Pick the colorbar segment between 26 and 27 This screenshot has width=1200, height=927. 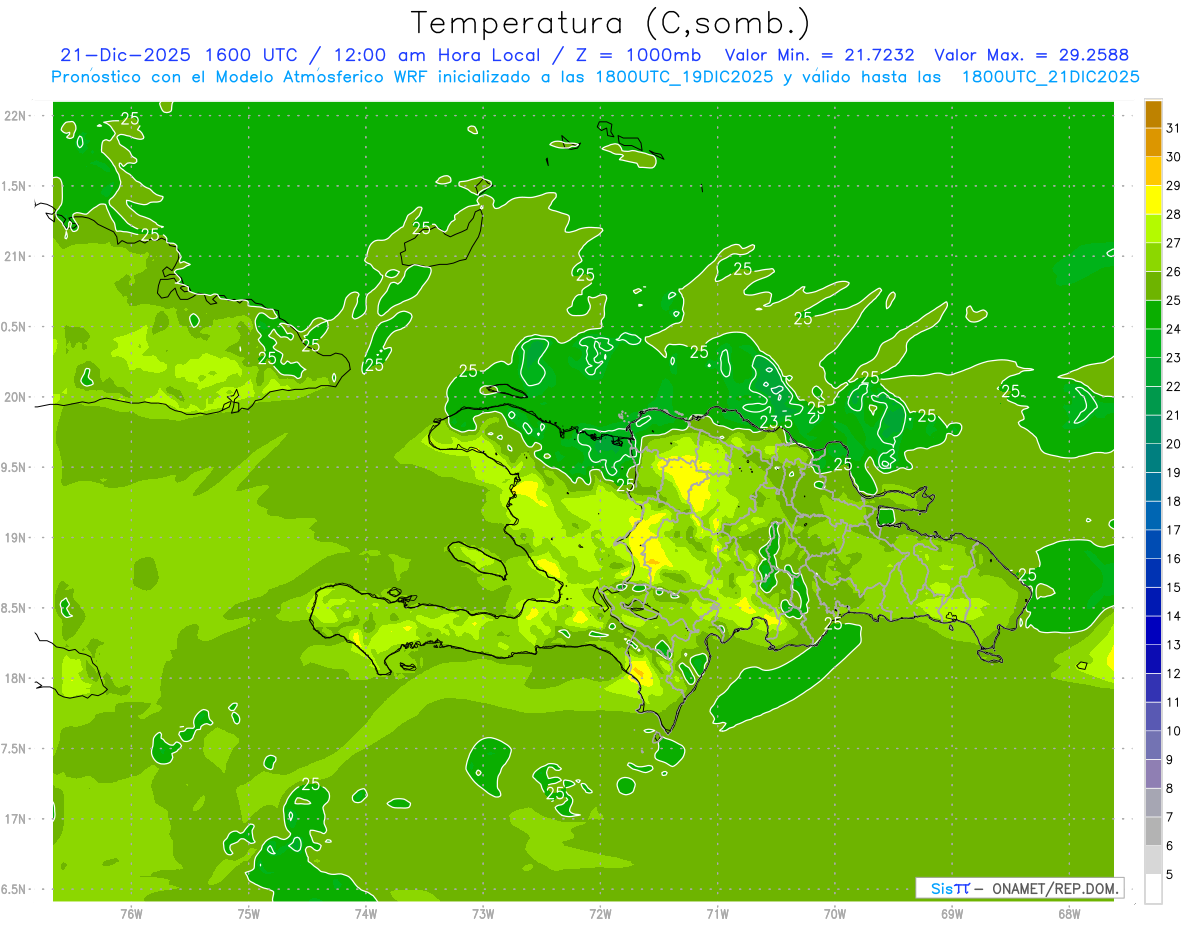tap(1153, 257)
